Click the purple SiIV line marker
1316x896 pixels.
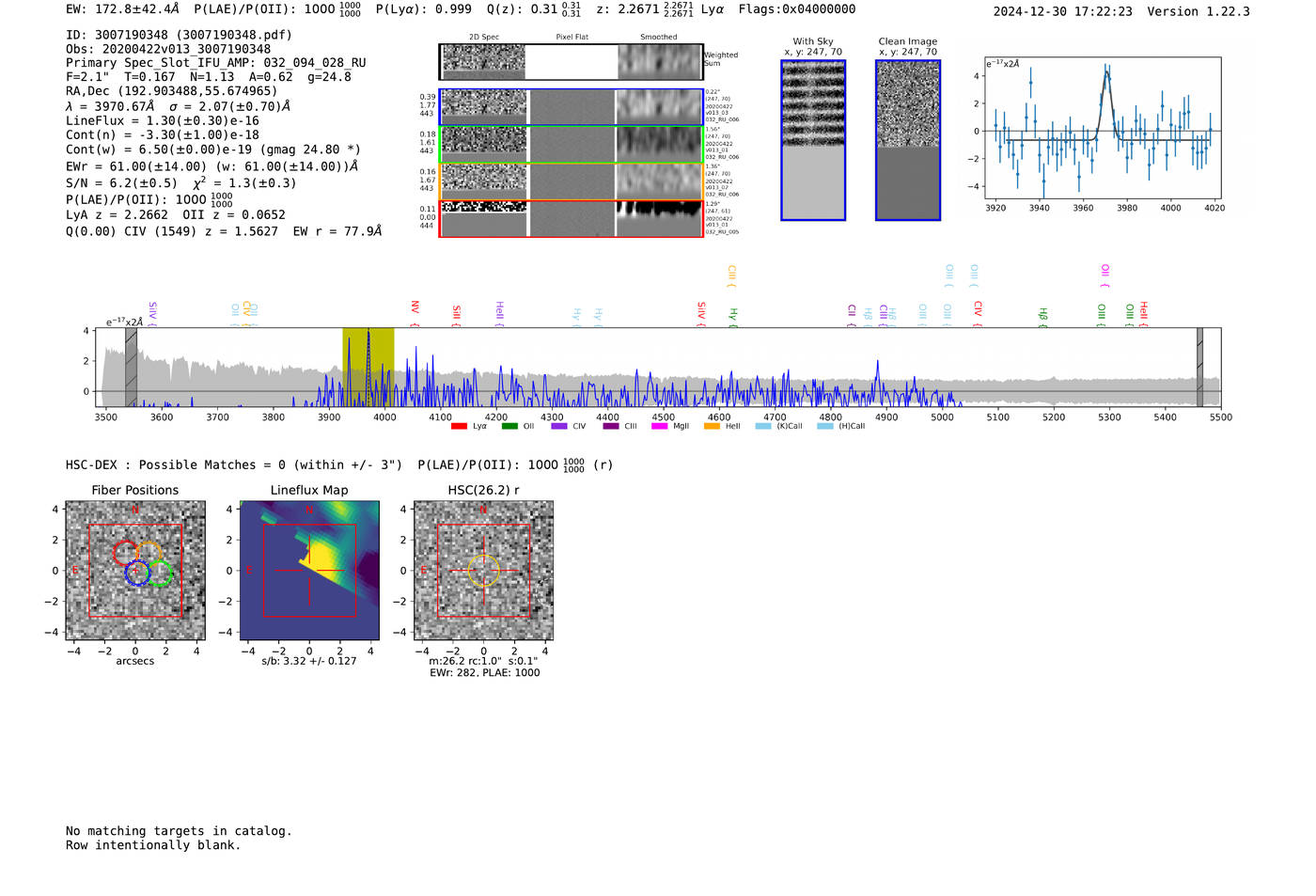(x=152, y=314)
